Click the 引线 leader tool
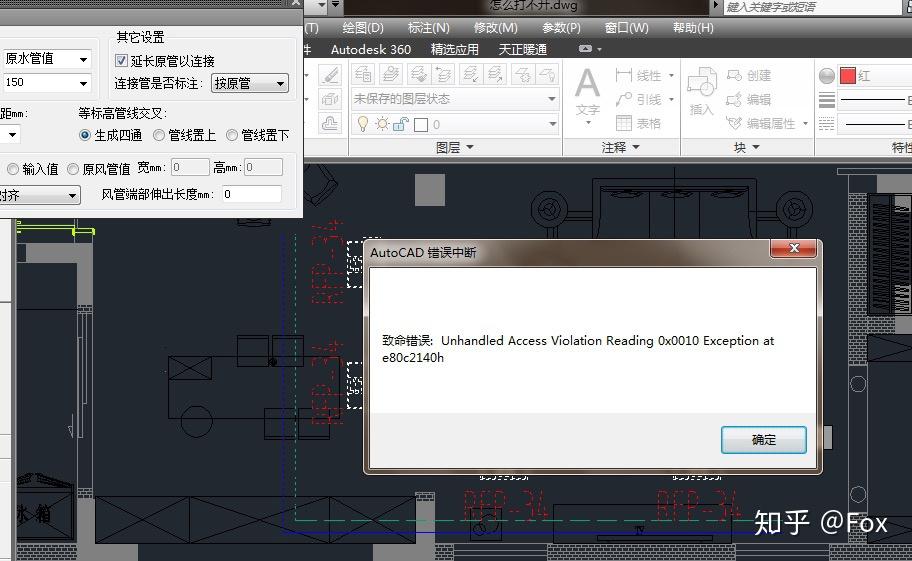The image size is (912, 561). 638,99
